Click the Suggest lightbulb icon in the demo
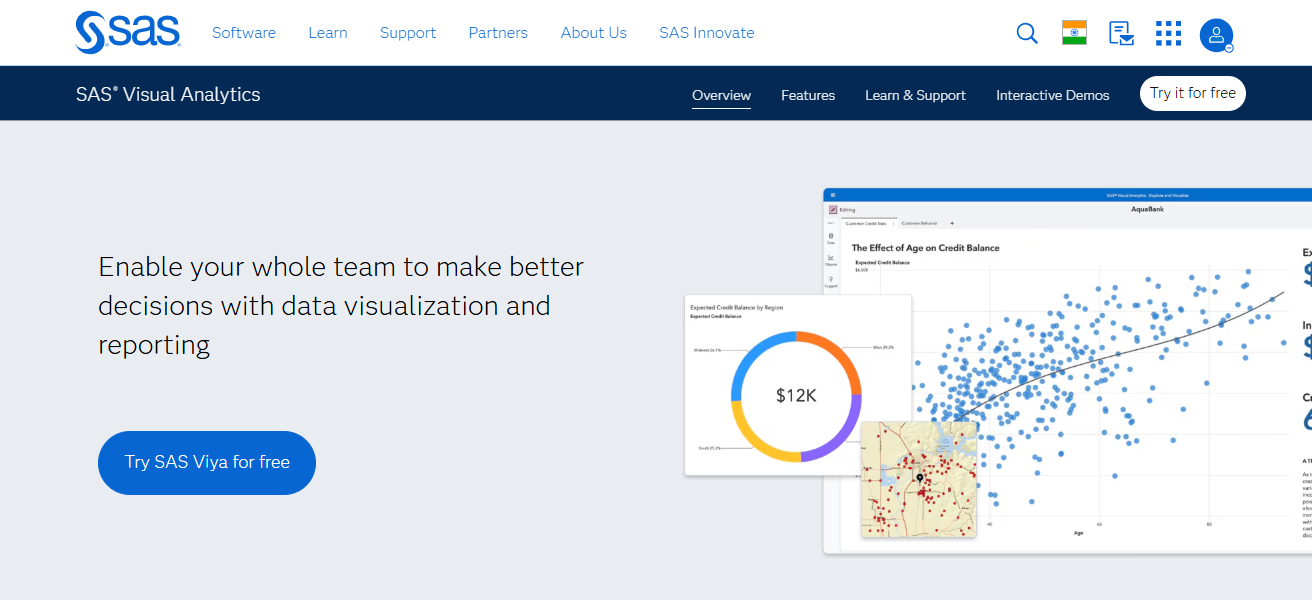The image size is (1312, 600). (831, 278)
